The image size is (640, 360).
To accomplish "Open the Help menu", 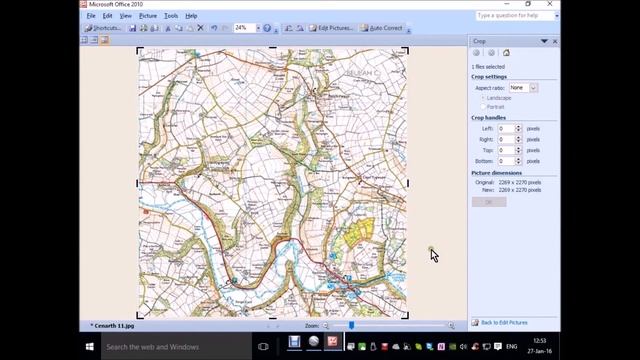I will pyautogui.click(x=191, y=16).
